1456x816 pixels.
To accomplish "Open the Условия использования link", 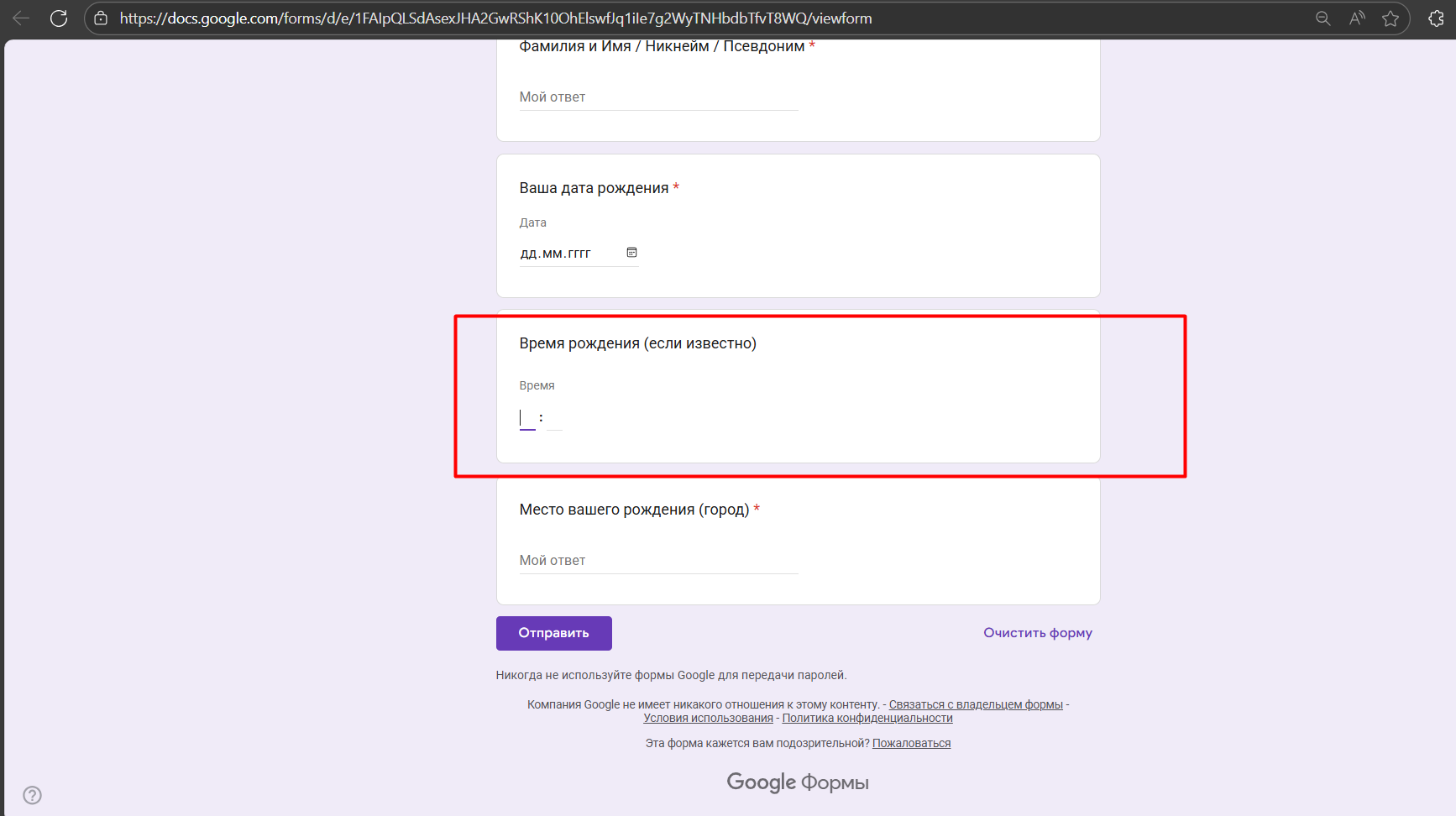I will (708, 718).
